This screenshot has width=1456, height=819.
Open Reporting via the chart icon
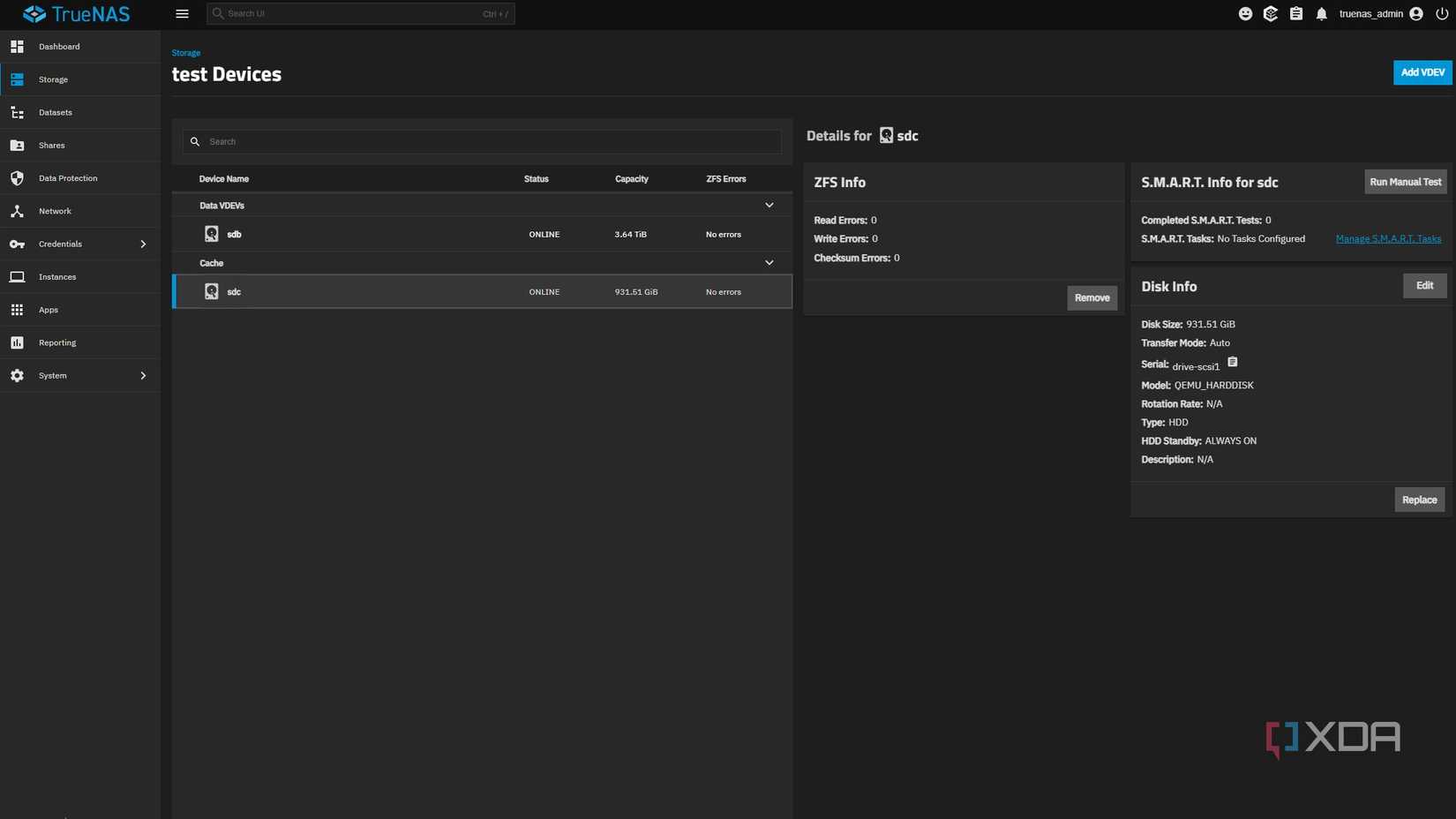coord(17,342)
